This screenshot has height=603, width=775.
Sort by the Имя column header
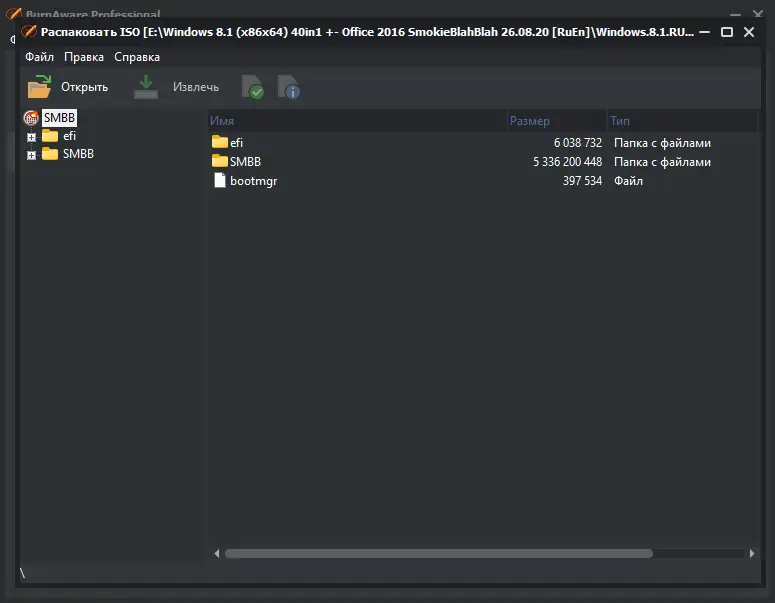357,121
